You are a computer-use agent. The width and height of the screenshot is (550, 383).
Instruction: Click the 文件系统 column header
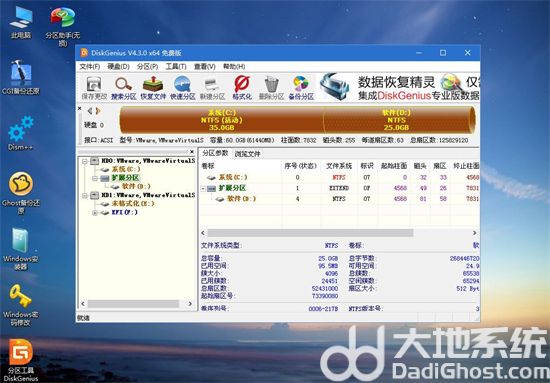tap(339, 166)
